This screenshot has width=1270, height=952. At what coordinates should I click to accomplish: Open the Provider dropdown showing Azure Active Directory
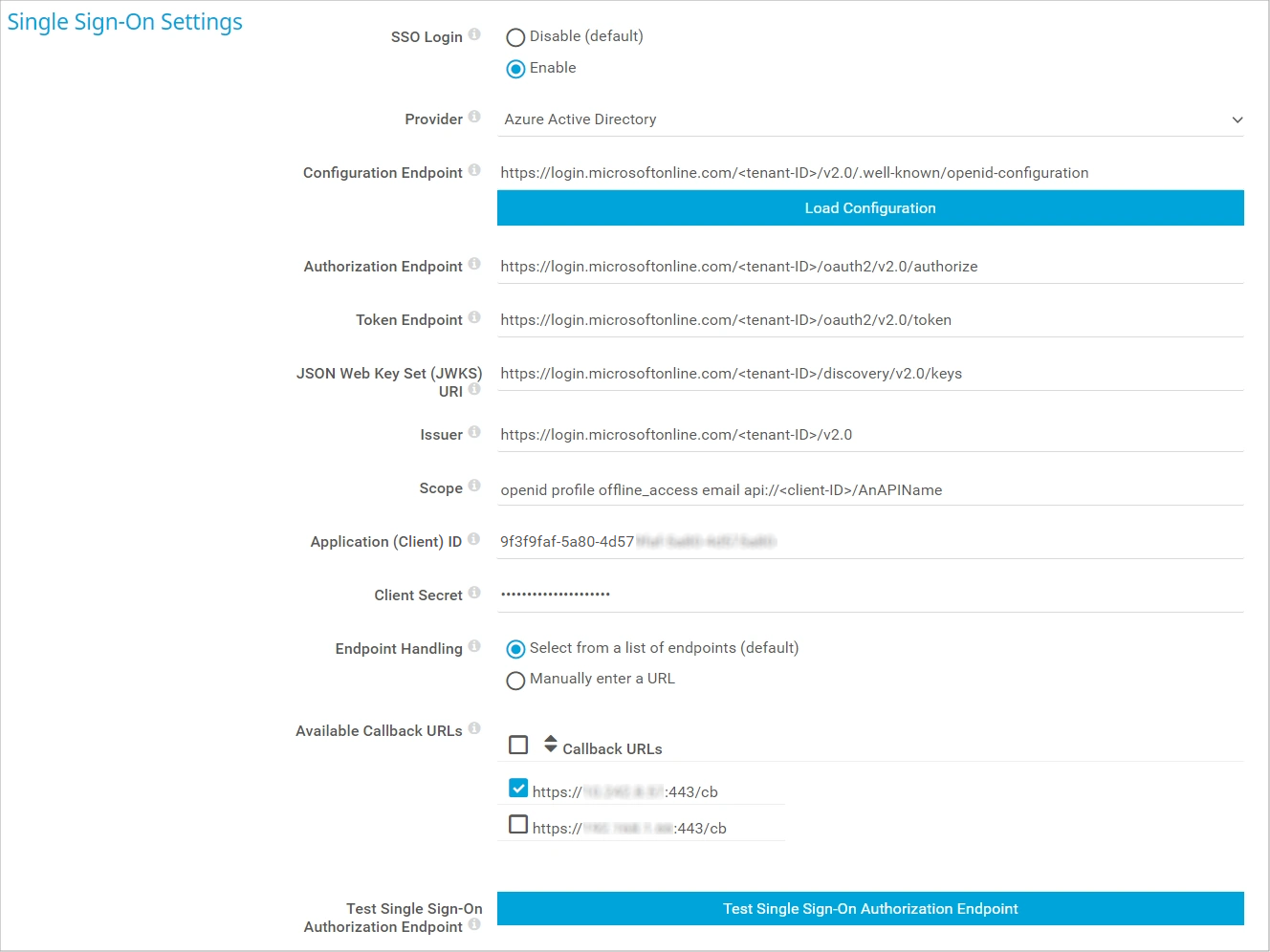[x=869, y=119]
